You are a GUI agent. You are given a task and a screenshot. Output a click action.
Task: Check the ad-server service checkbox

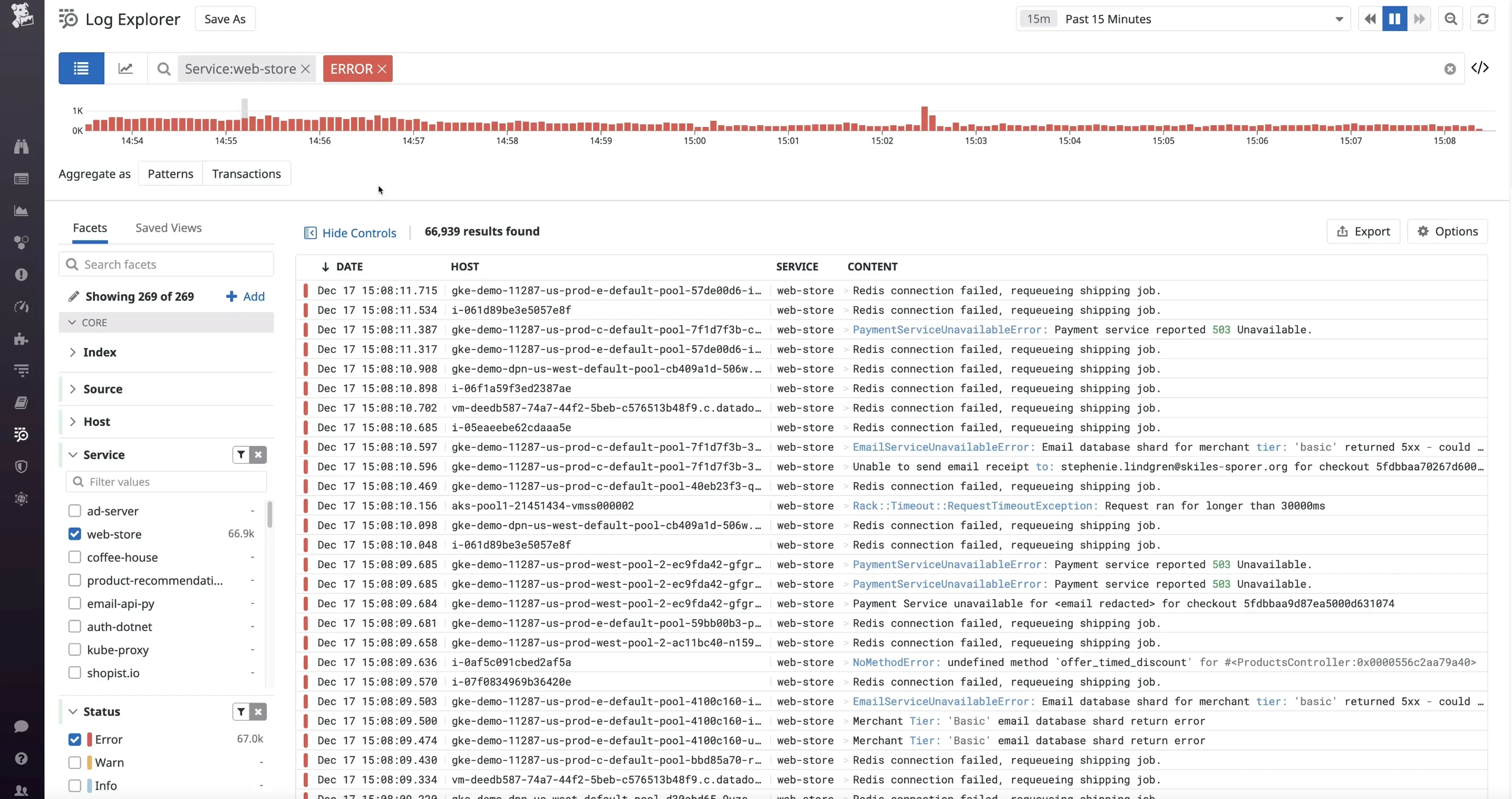(74, 511)
